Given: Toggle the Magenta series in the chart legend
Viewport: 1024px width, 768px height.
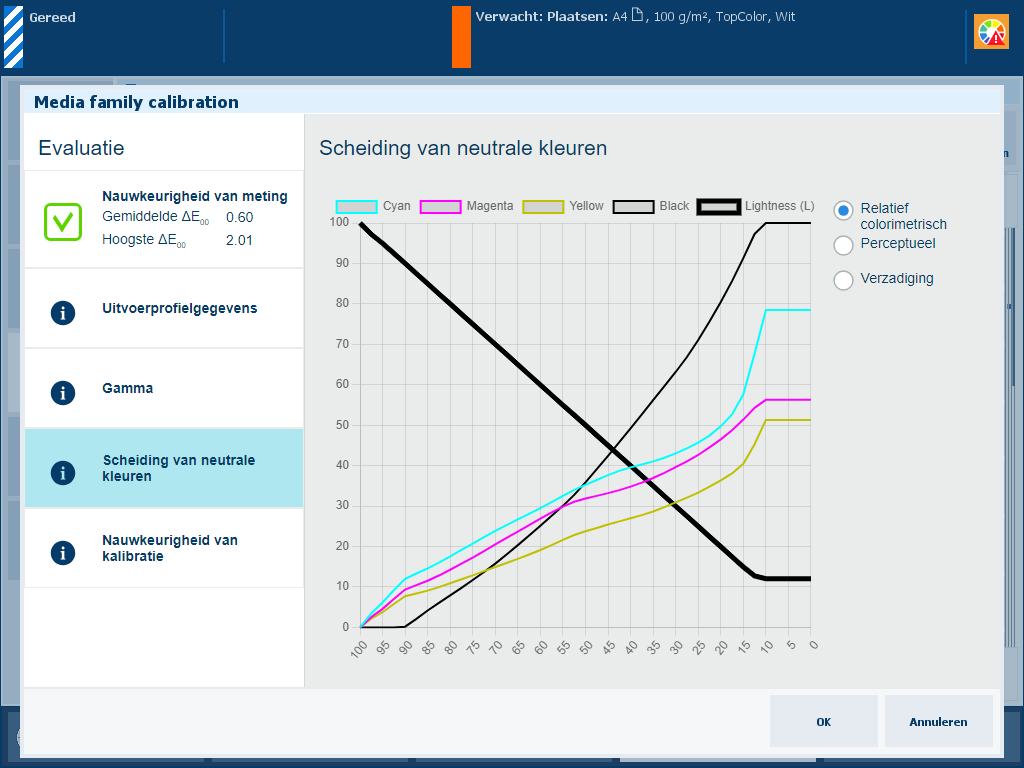Looking at the screenshot, I should click(466, 206).
